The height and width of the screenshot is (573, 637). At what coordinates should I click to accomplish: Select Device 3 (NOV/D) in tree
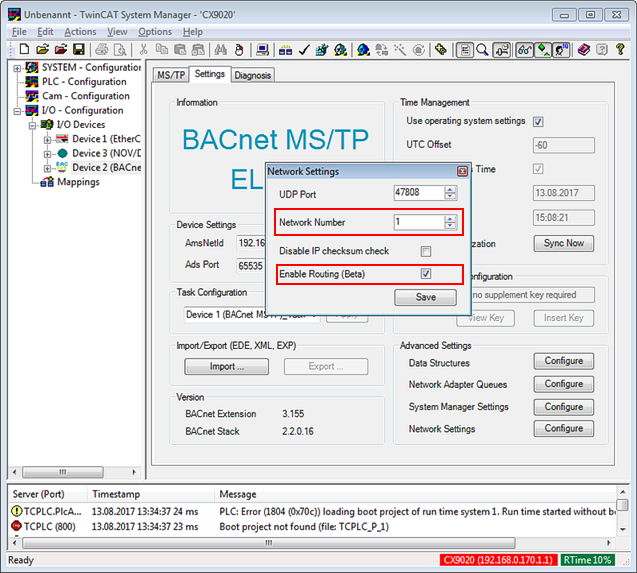[x=106, y=153]
